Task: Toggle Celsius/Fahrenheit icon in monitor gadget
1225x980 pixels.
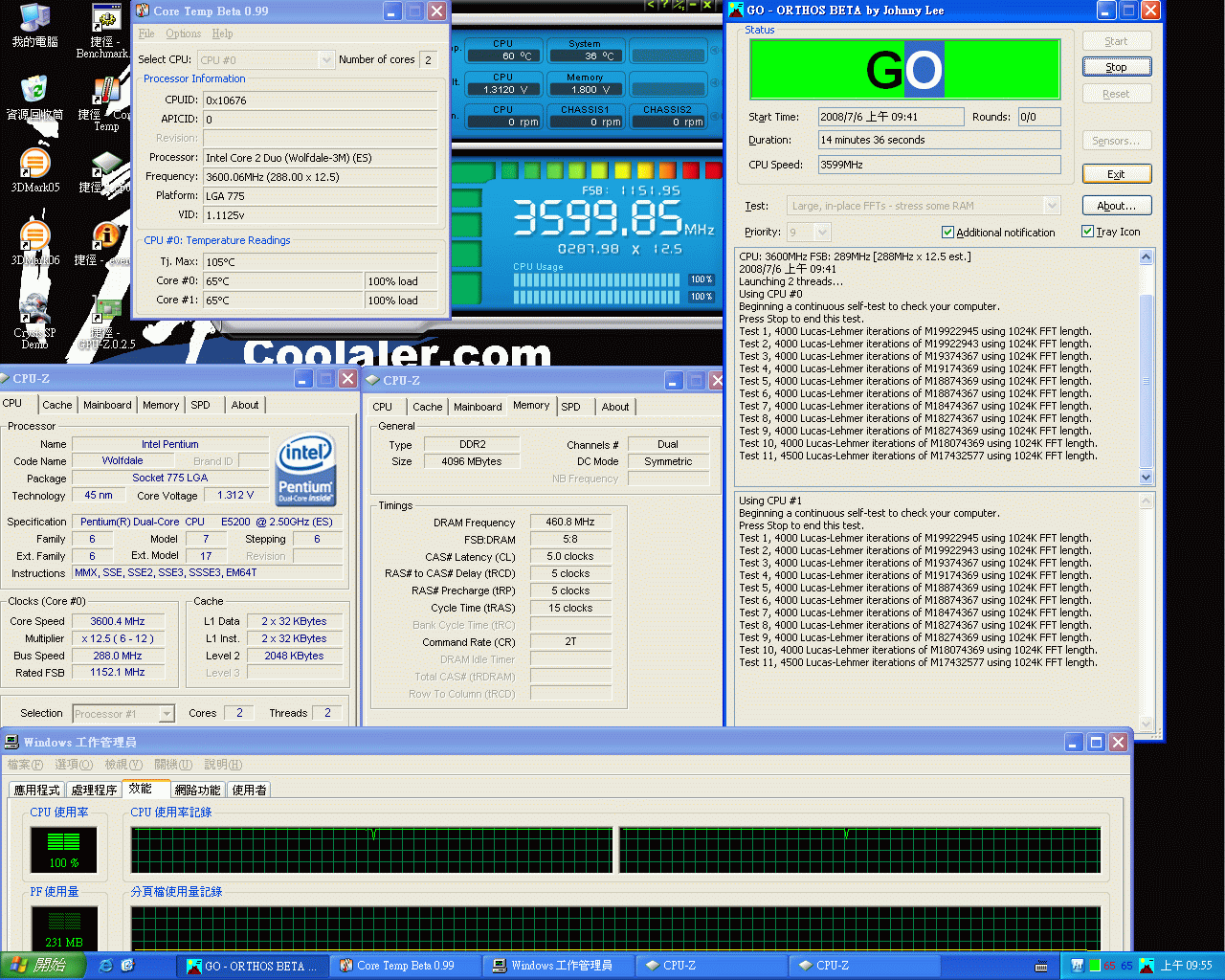Action: tap(679, 5)
